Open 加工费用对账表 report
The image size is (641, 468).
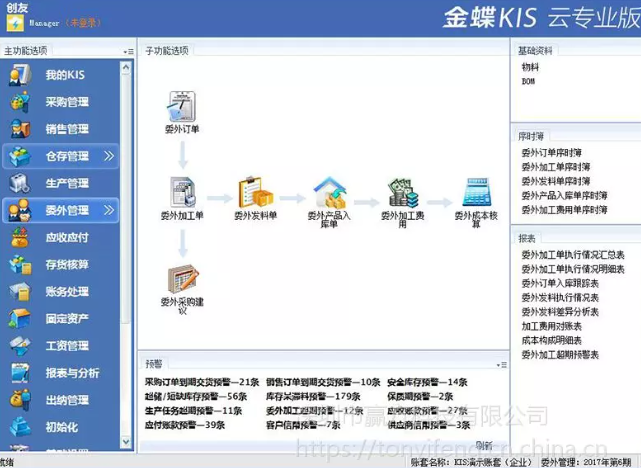pos(551,327)
